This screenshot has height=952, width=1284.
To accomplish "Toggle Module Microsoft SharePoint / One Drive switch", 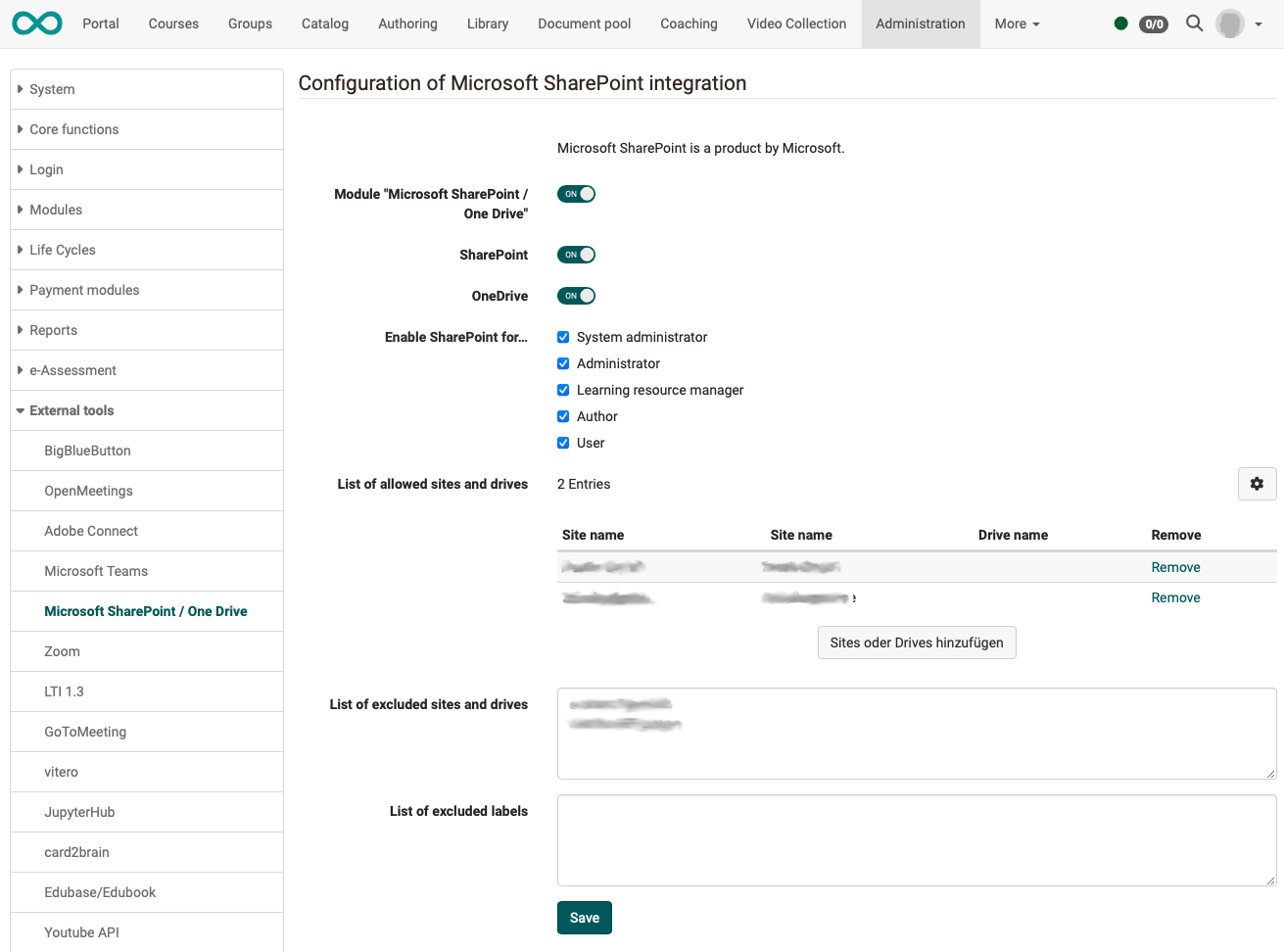I will [576, 194].
